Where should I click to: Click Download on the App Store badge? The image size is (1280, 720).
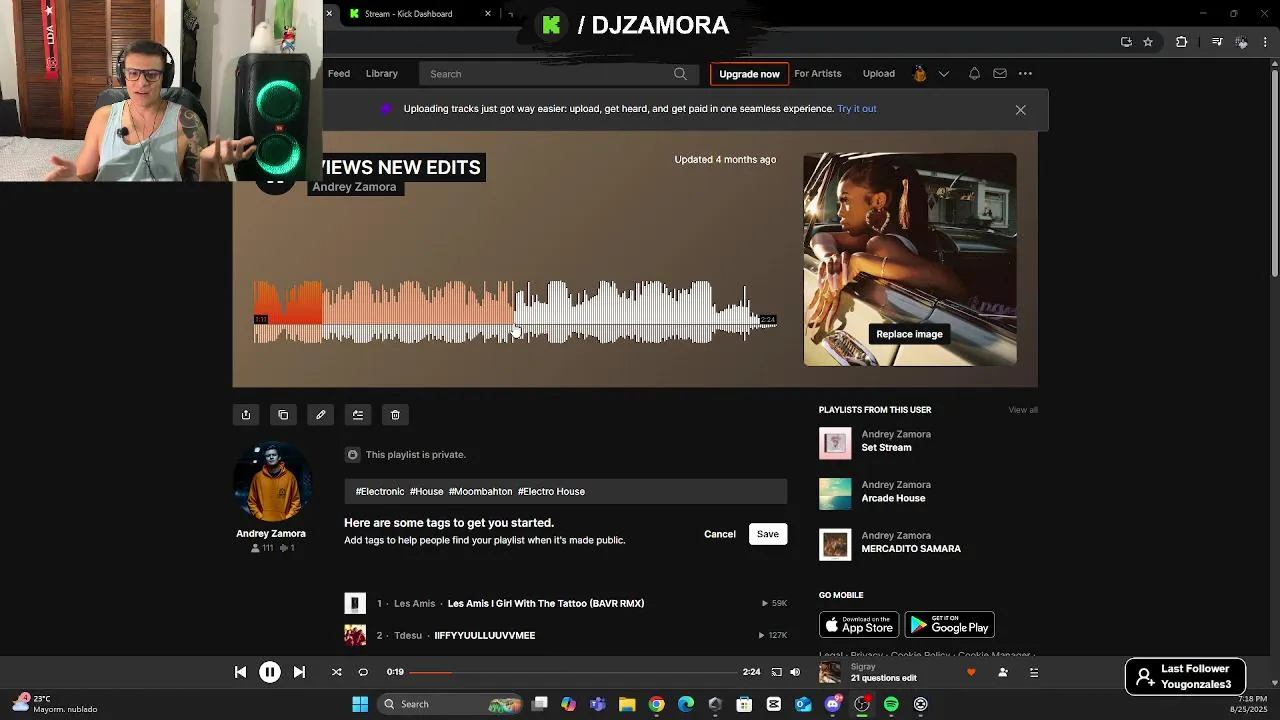[x=859, y=625]
